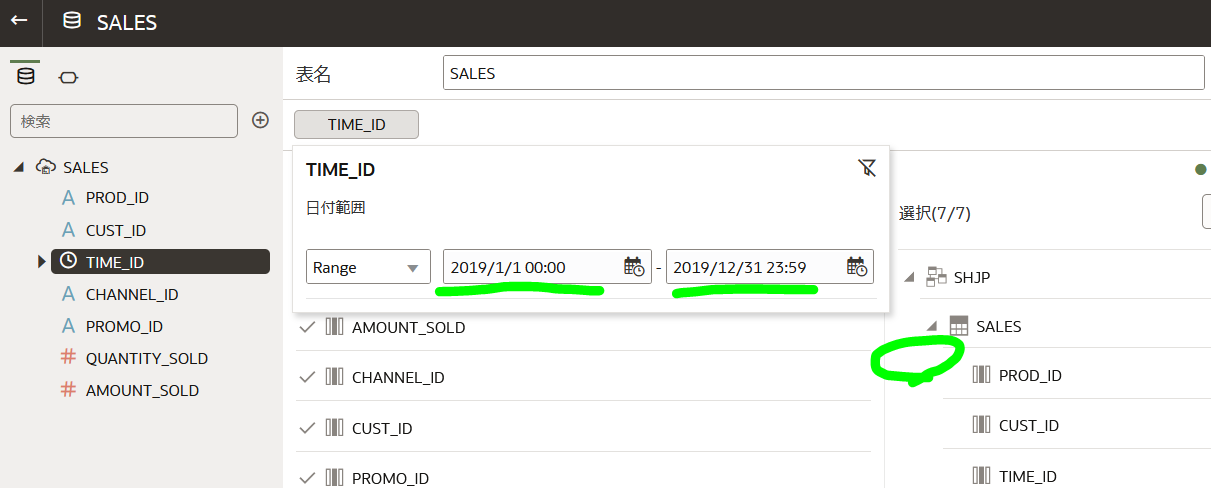This screenshot has height=488, width=1211.
Task: Edit start date 2019/1/1 00:00 field
Action: pos(547,267)
